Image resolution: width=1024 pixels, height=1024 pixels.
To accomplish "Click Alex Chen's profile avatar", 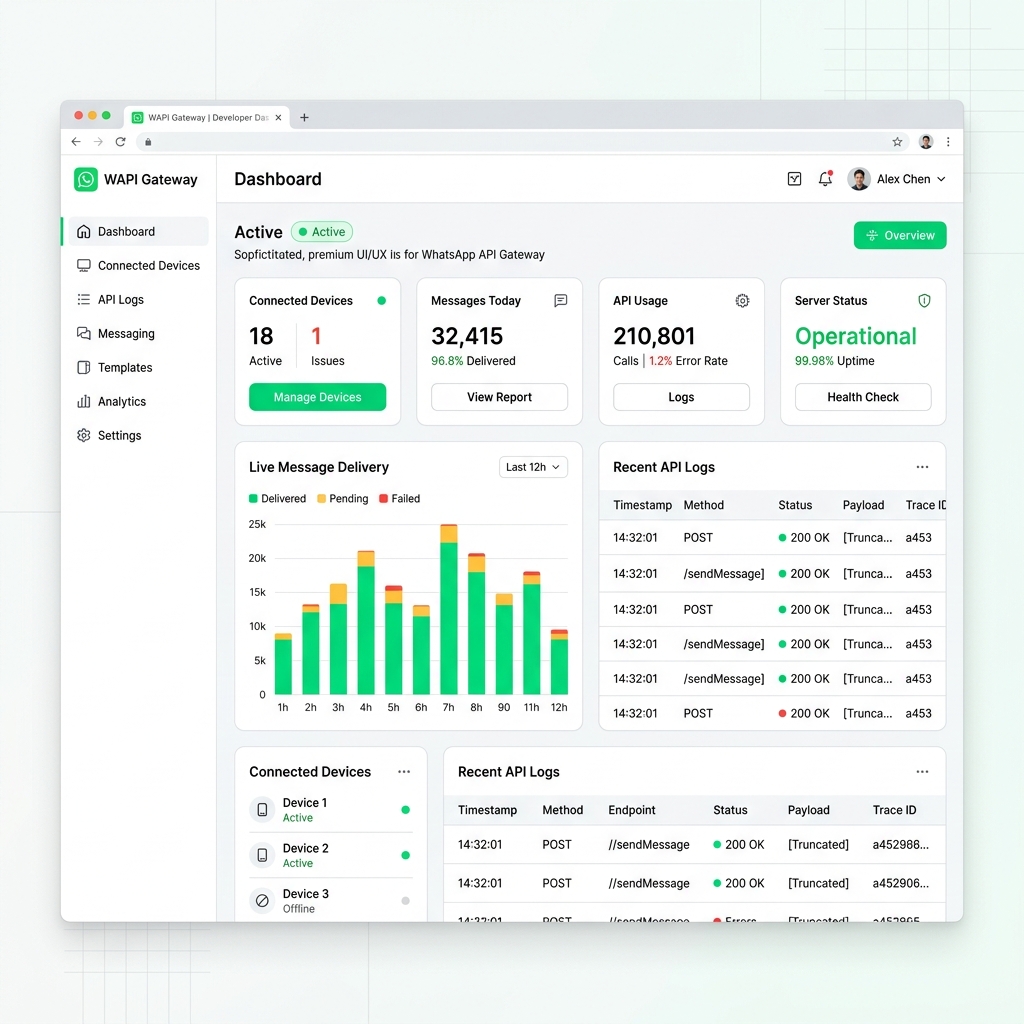I will coord(858,179).
